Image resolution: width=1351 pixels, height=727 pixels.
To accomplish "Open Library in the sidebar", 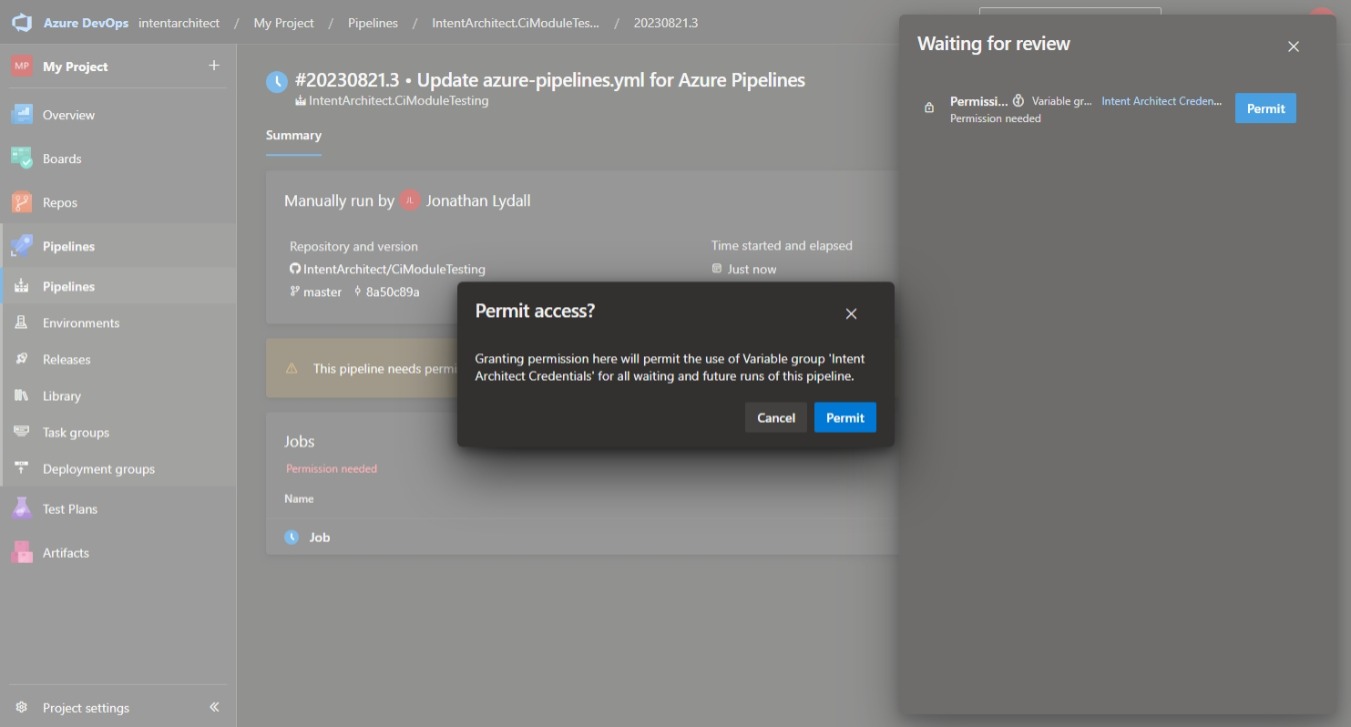I will pyautogui.click(x=61, y=396).
